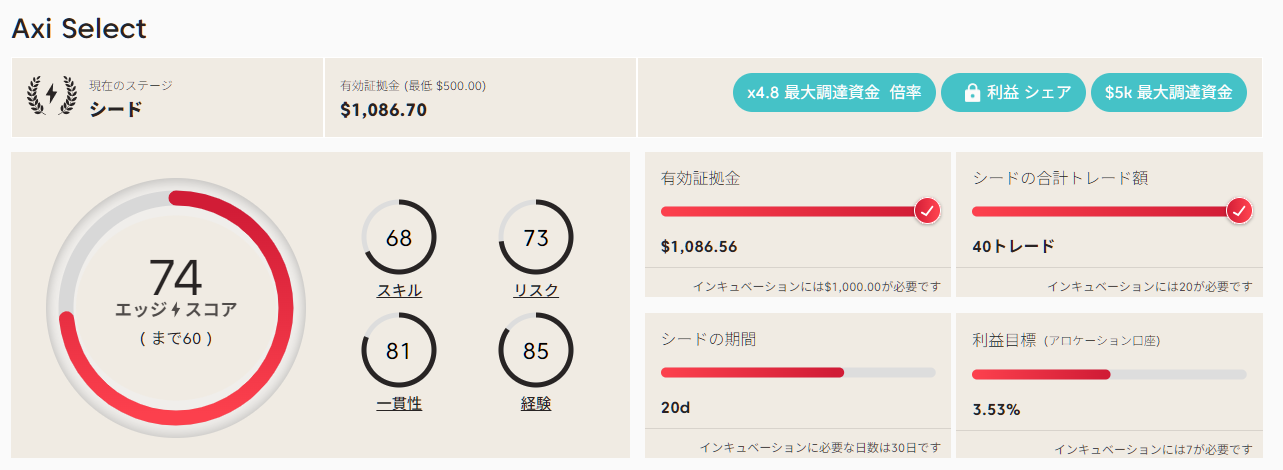Click the x4.8 最大調達資金 倍率 button
Image resolution: width=1283 pixels, height=470 pixels.
pos(833,93)
